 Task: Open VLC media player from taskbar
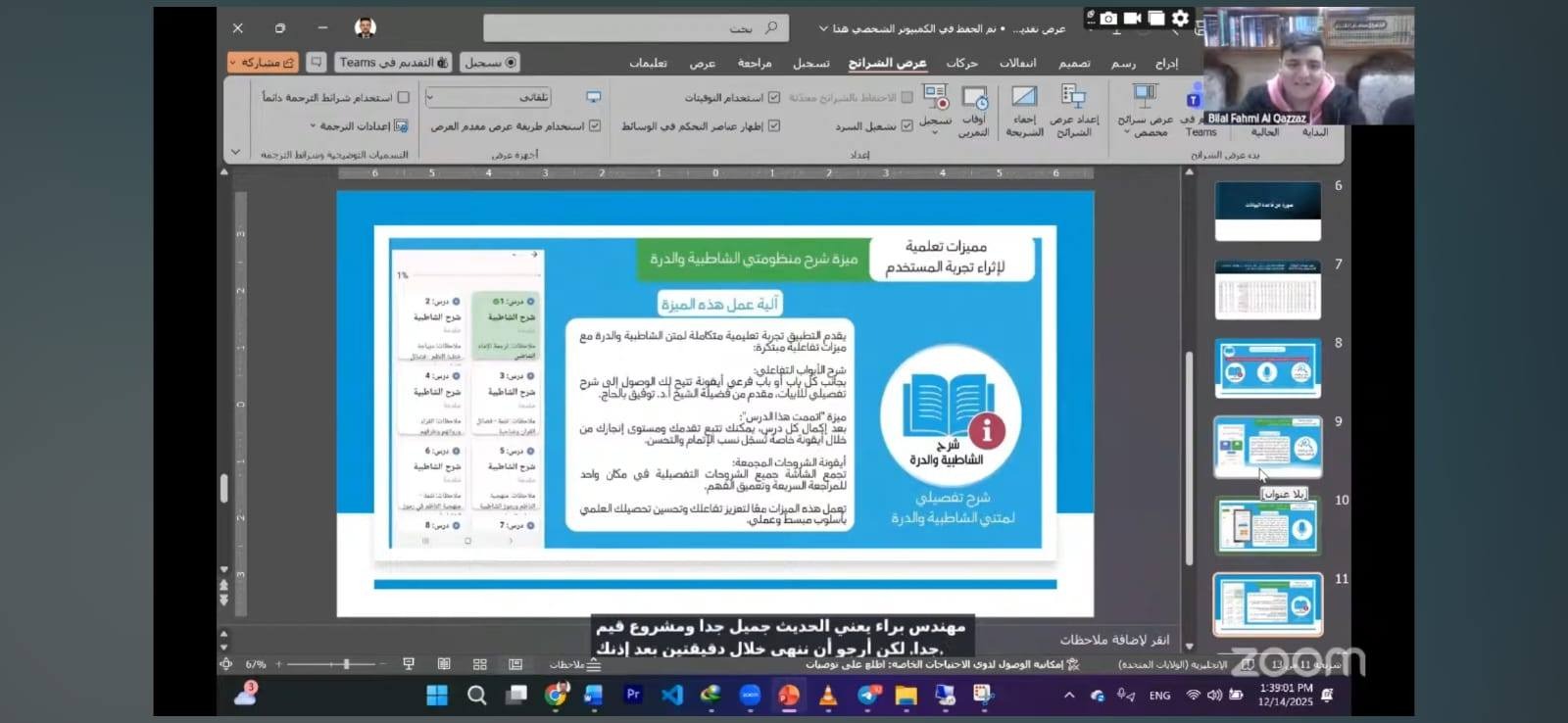[x=828, y=696]
